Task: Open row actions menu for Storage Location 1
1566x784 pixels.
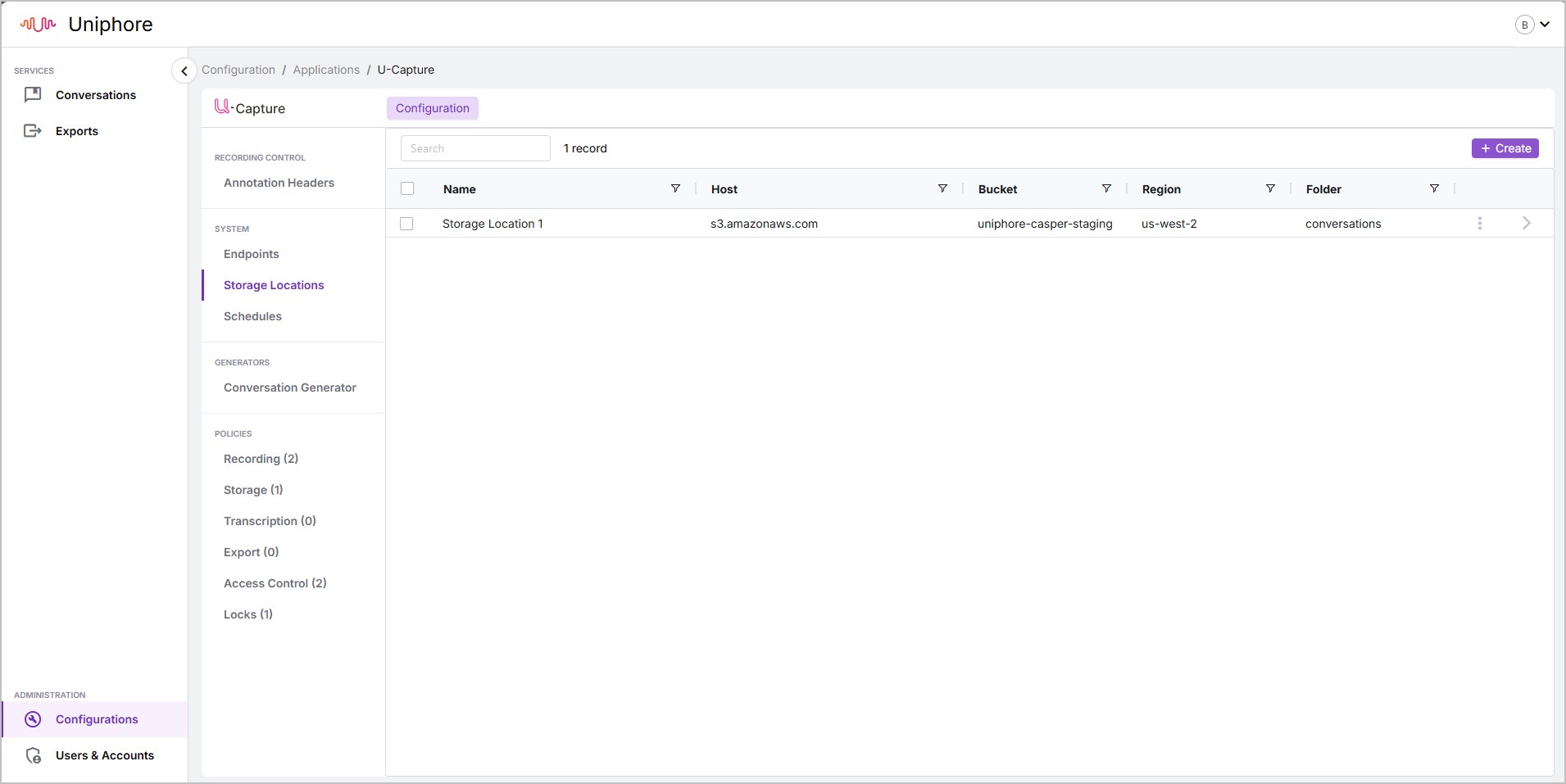Action: point(1480,223)
